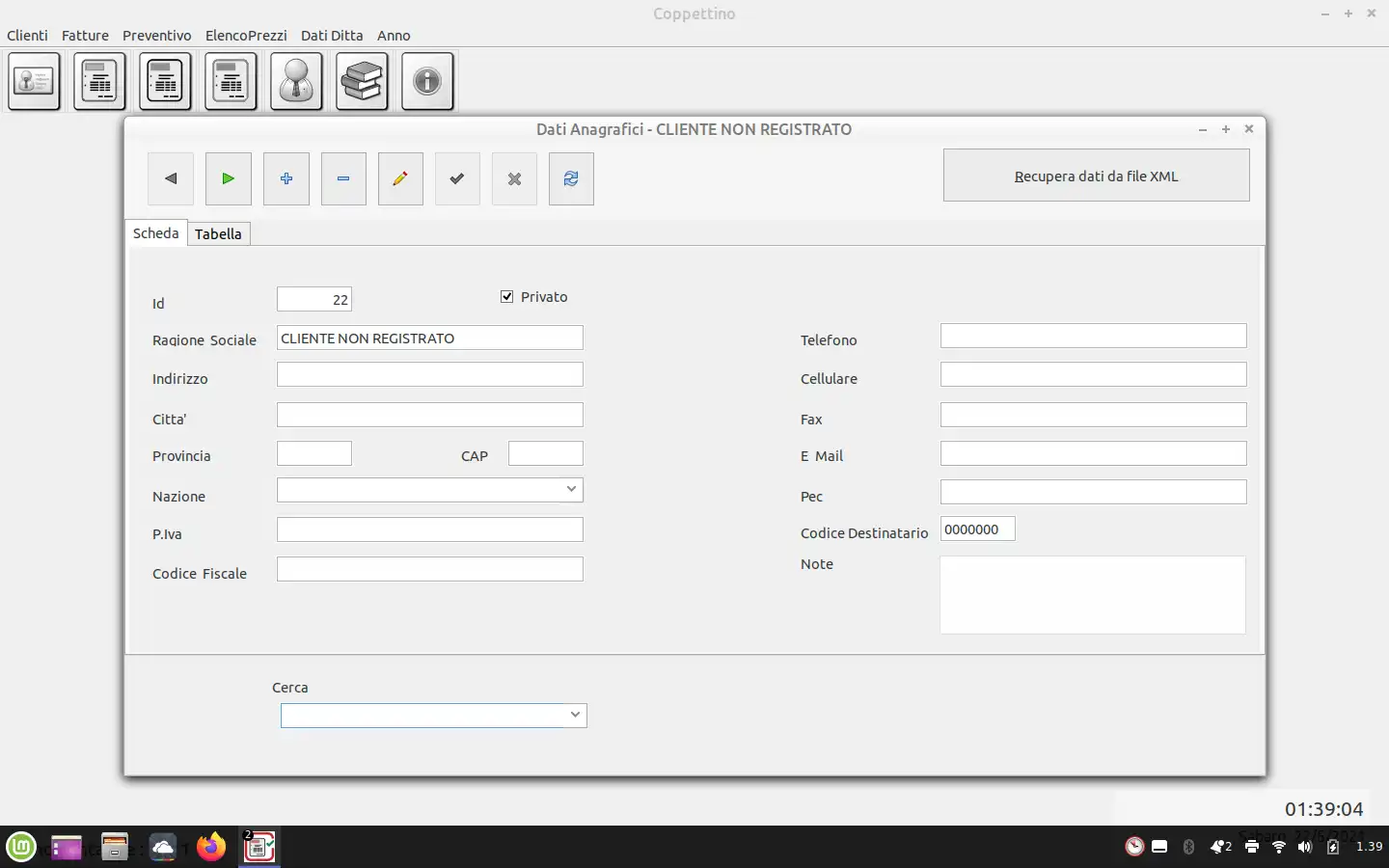Click the Recupera dati da file XML button
1389x868 pixels.
(x=1097, y=176)
